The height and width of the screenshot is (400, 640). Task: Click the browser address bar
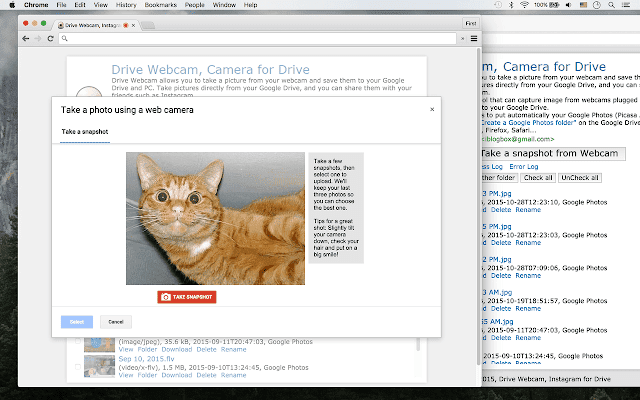coord(250,39)
